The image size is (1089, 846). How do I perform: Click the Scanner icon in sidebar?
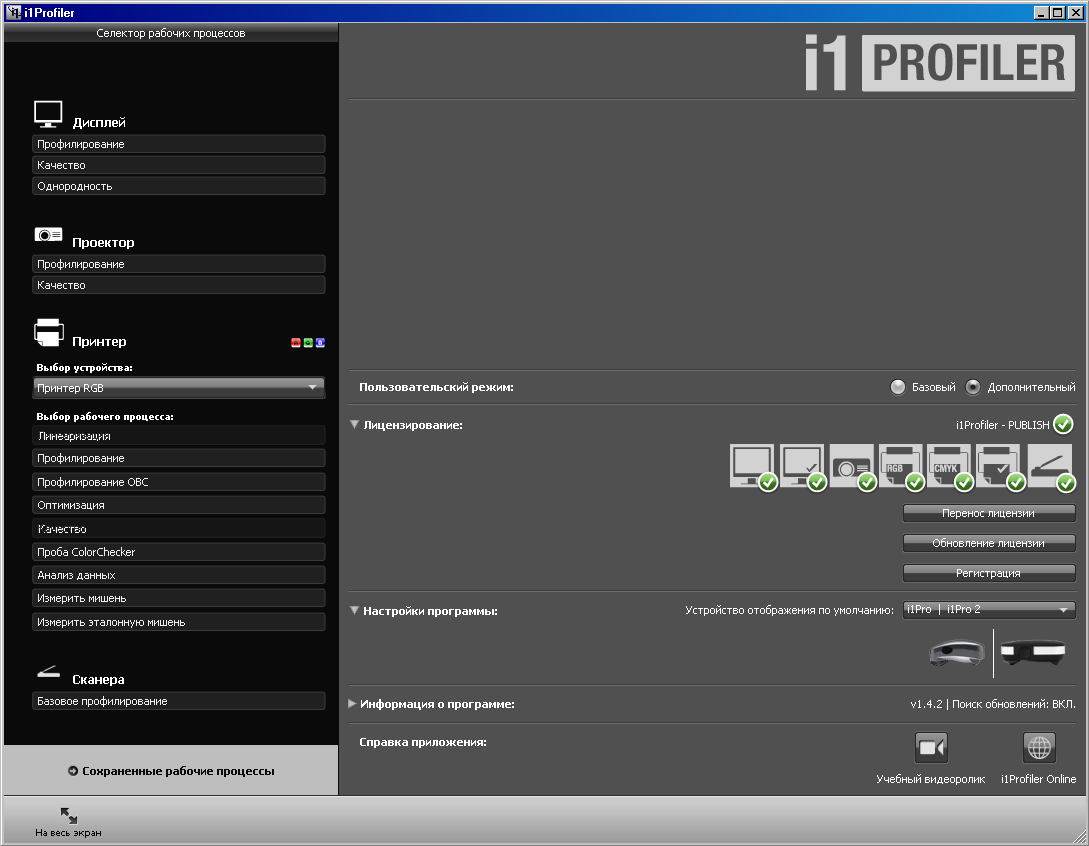click(x=48, y=671)
